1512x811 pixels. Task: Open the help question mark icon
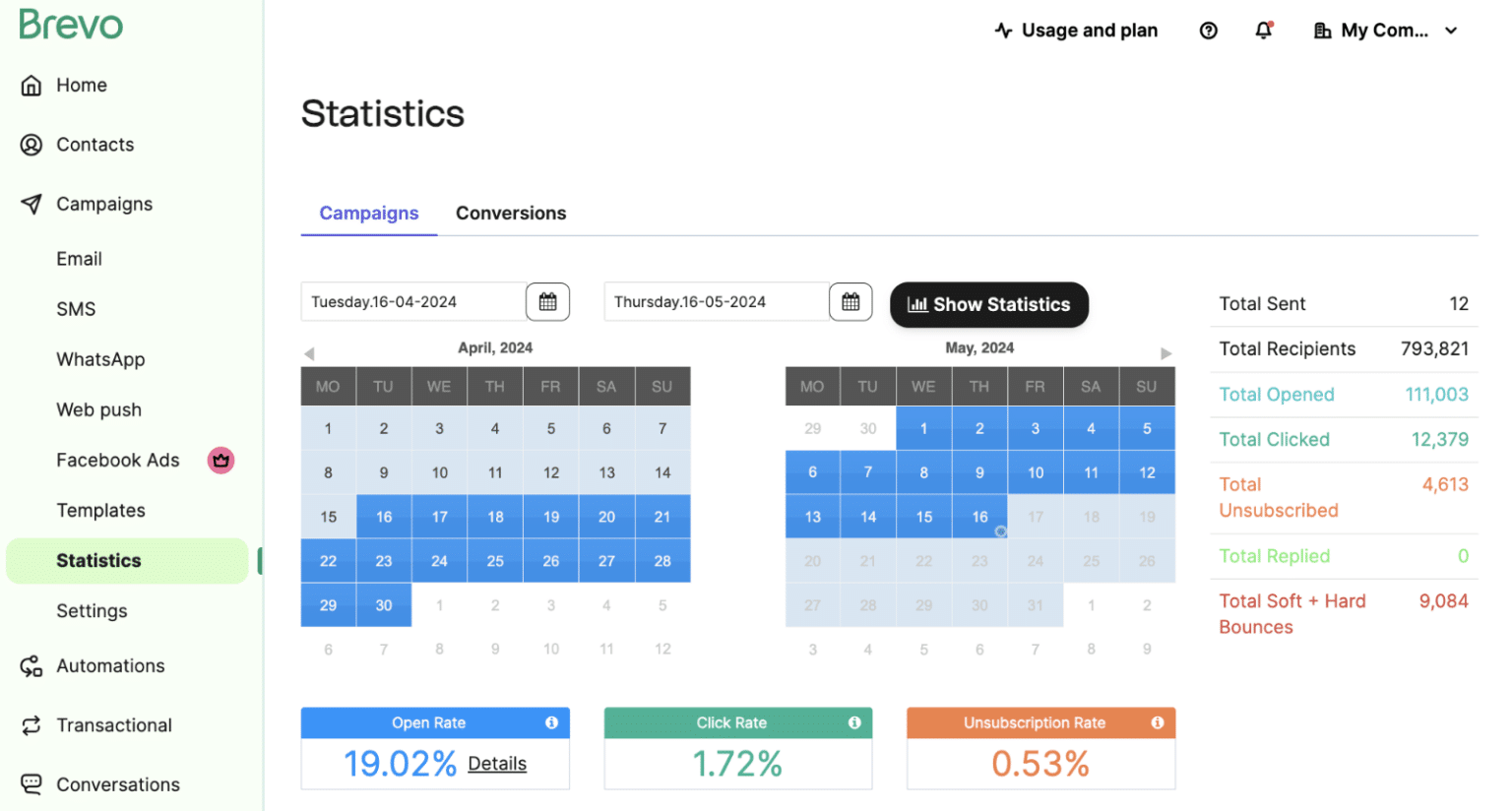click(x=1208, y=31)
